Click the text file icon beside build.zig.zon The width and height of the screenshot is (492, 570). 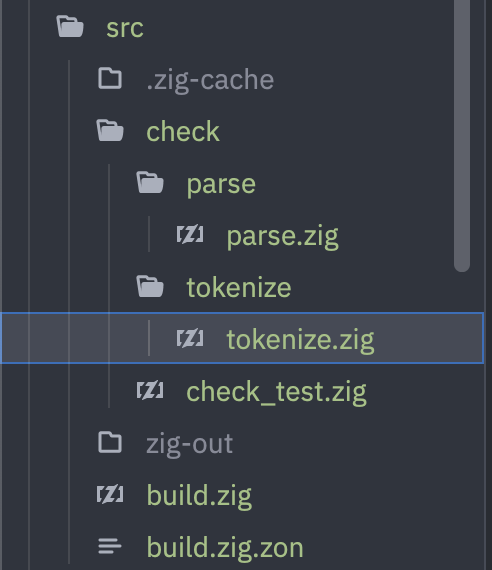click(110, 546)
